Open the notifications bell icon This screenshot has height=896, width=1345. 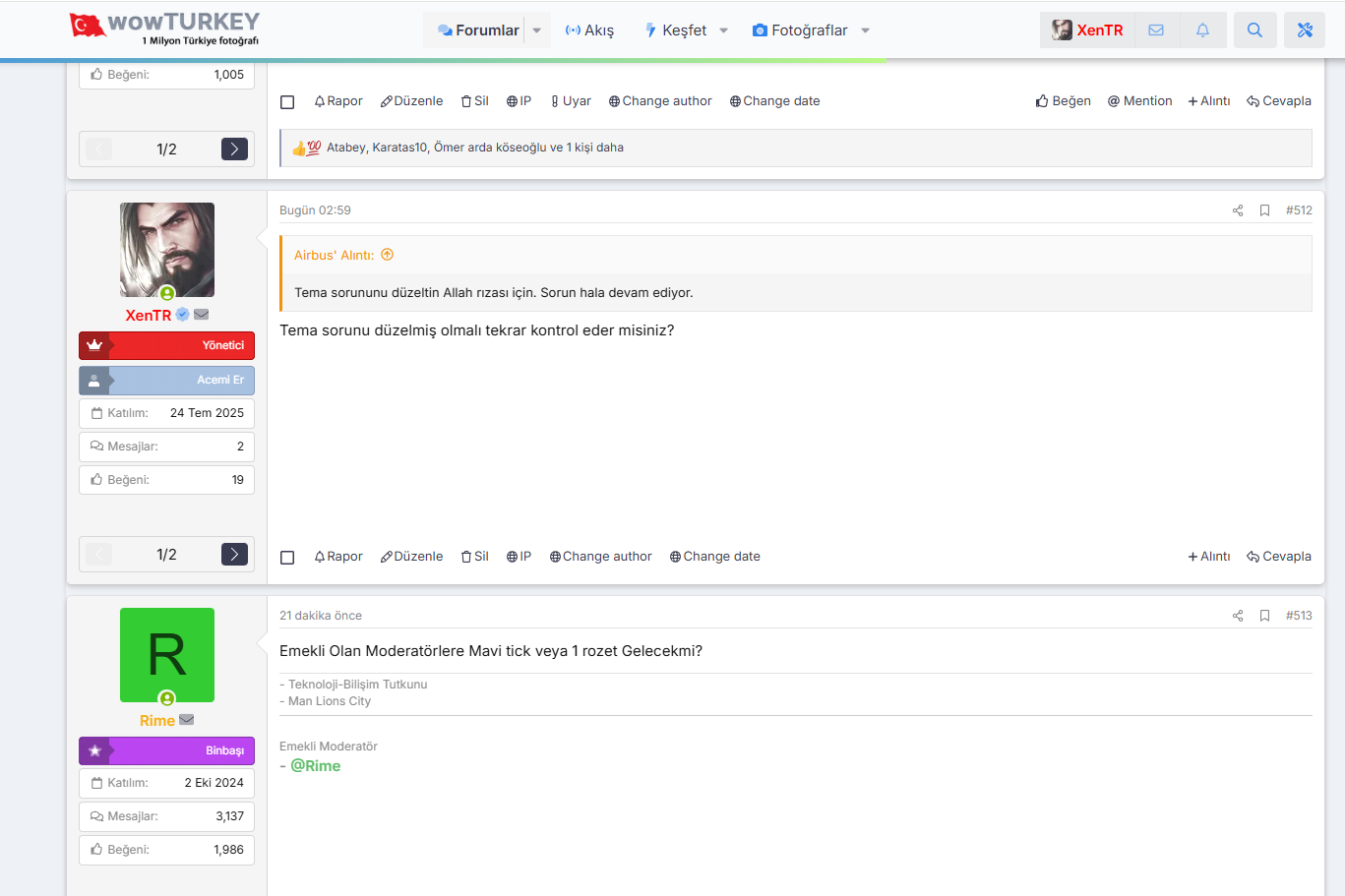click(x=1202, y=30)
